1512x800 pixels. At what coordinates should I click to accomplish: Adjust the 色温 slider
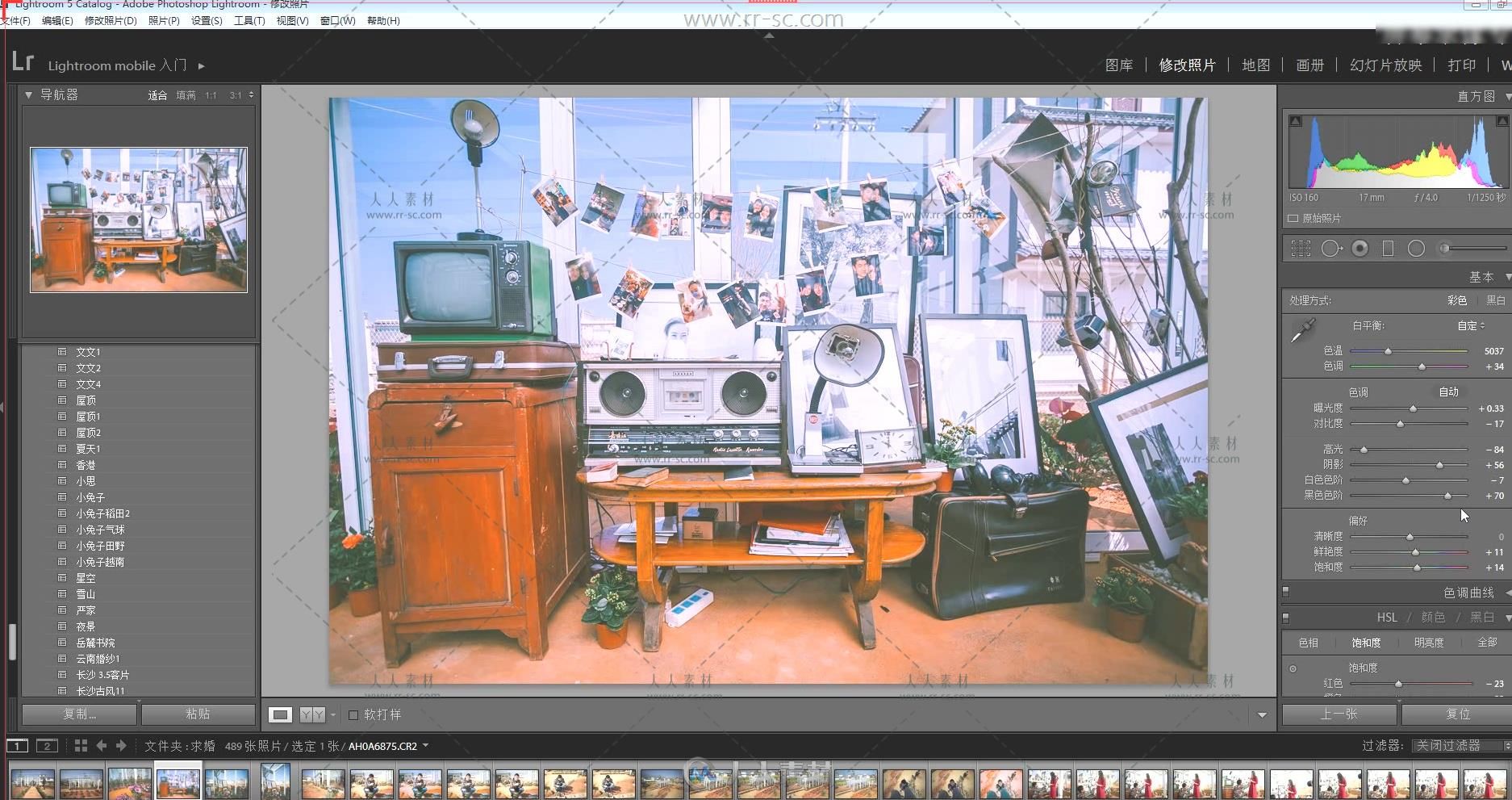pyautogui.click(x=1389, y=351)
